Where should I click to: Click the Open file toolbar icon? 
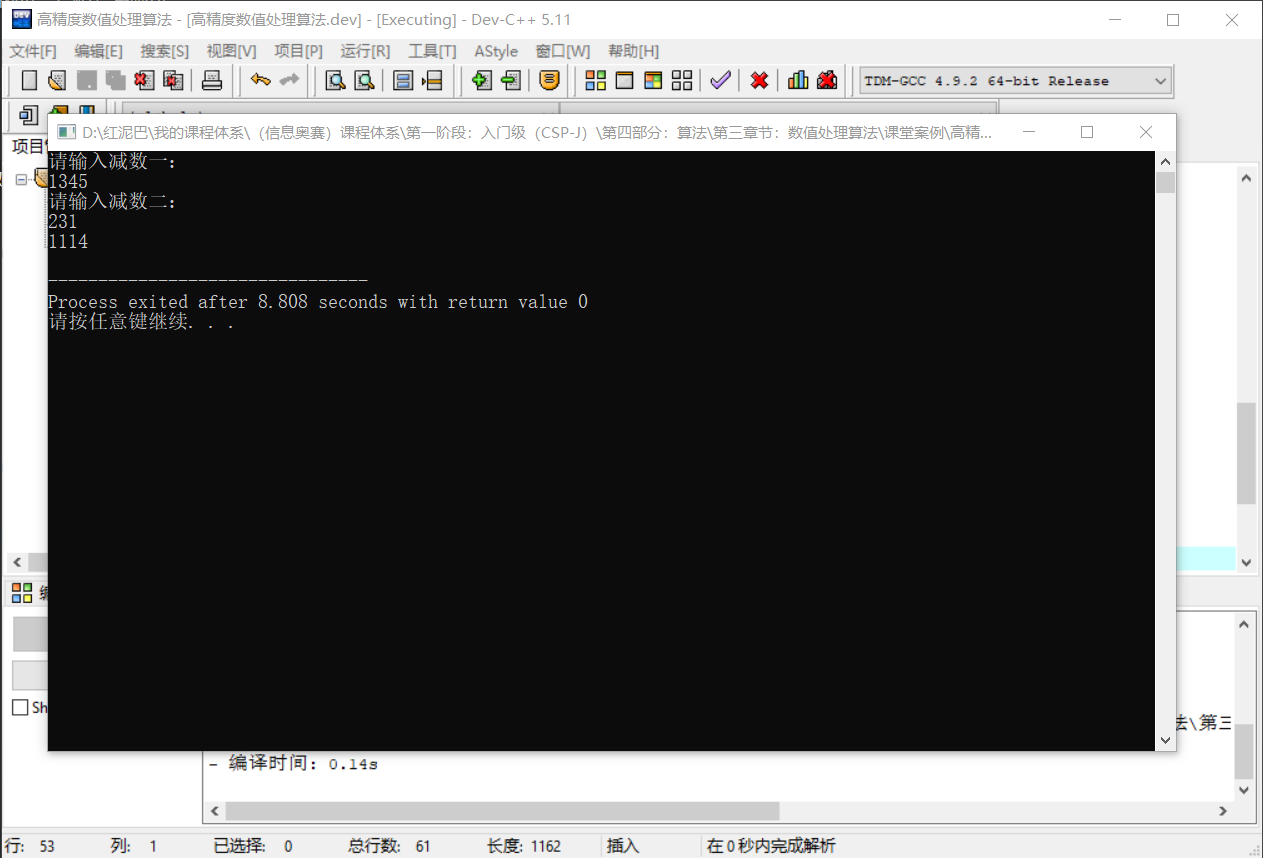pyautogui.click(x=57, y=81)
